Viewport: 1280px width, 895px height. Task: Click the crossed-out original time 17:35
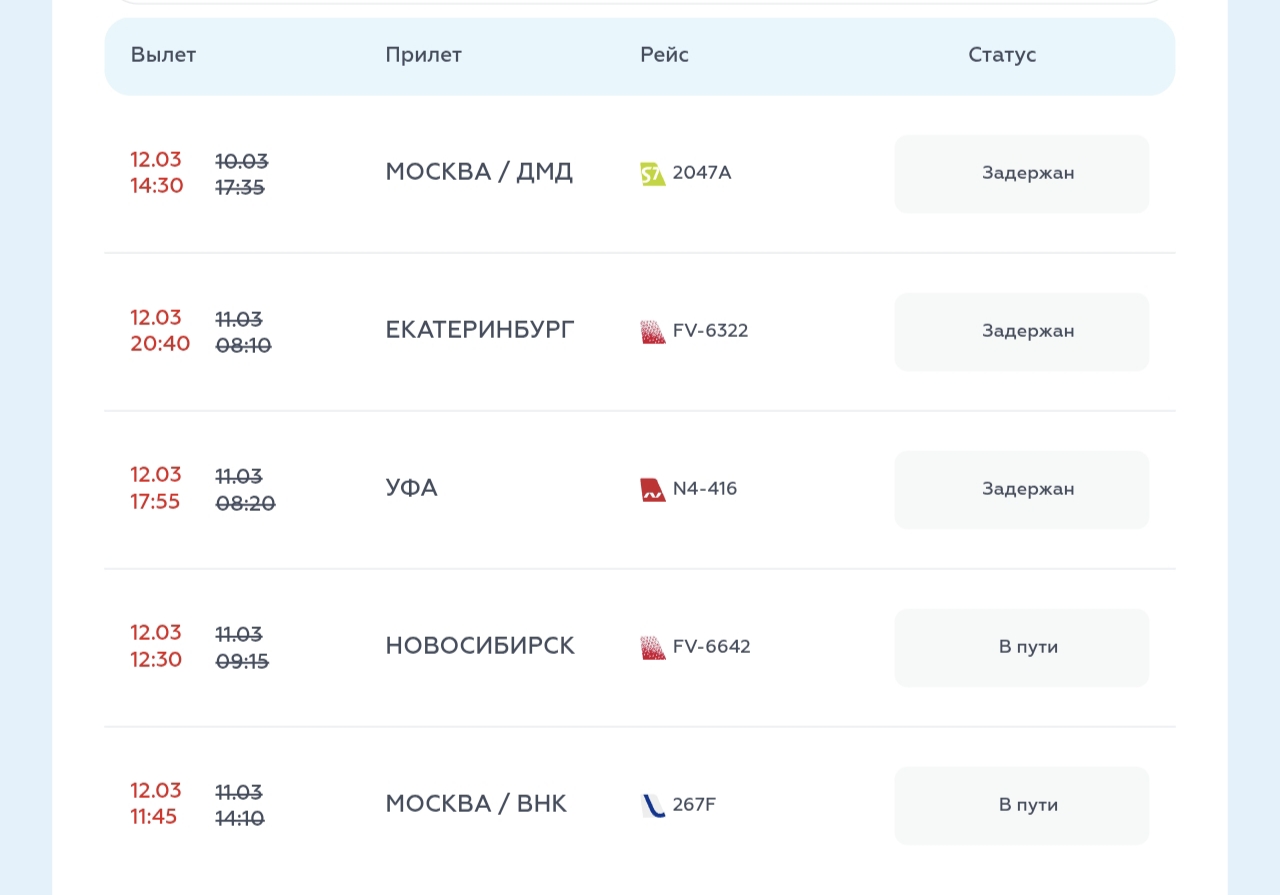(240, 187)
